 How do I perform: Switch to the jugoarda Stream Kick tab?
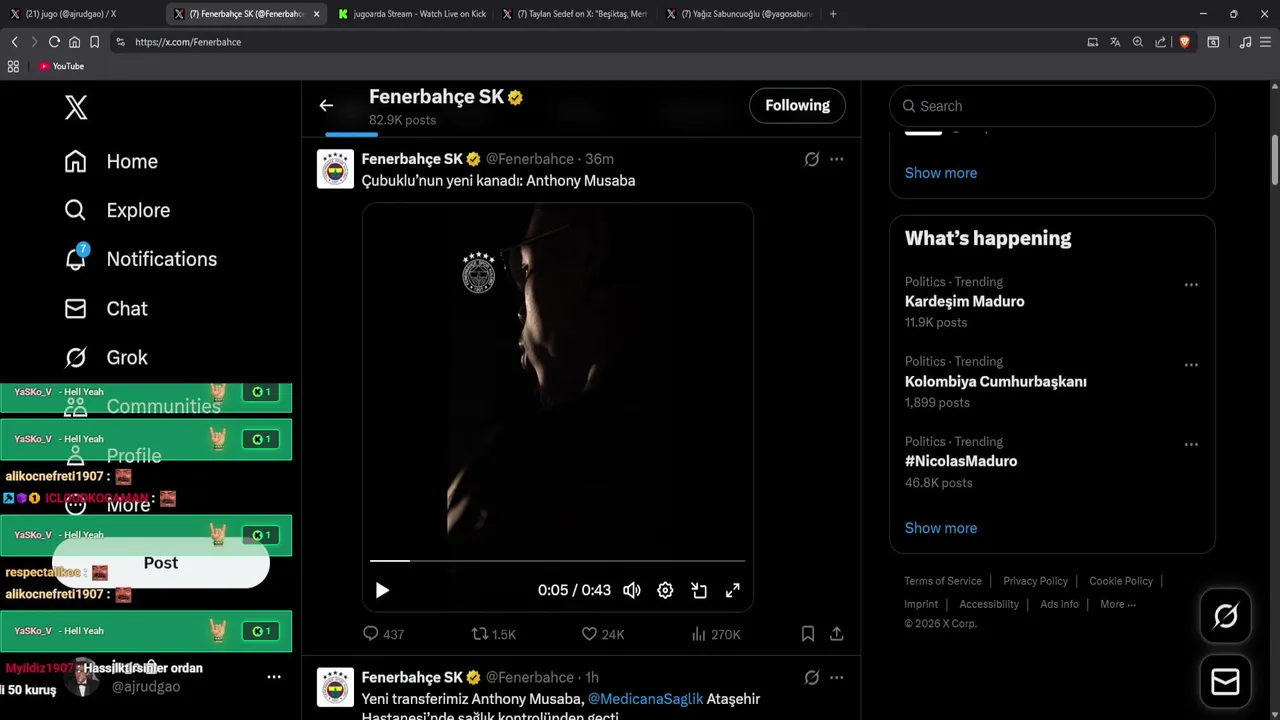click(x=412, y=14)
